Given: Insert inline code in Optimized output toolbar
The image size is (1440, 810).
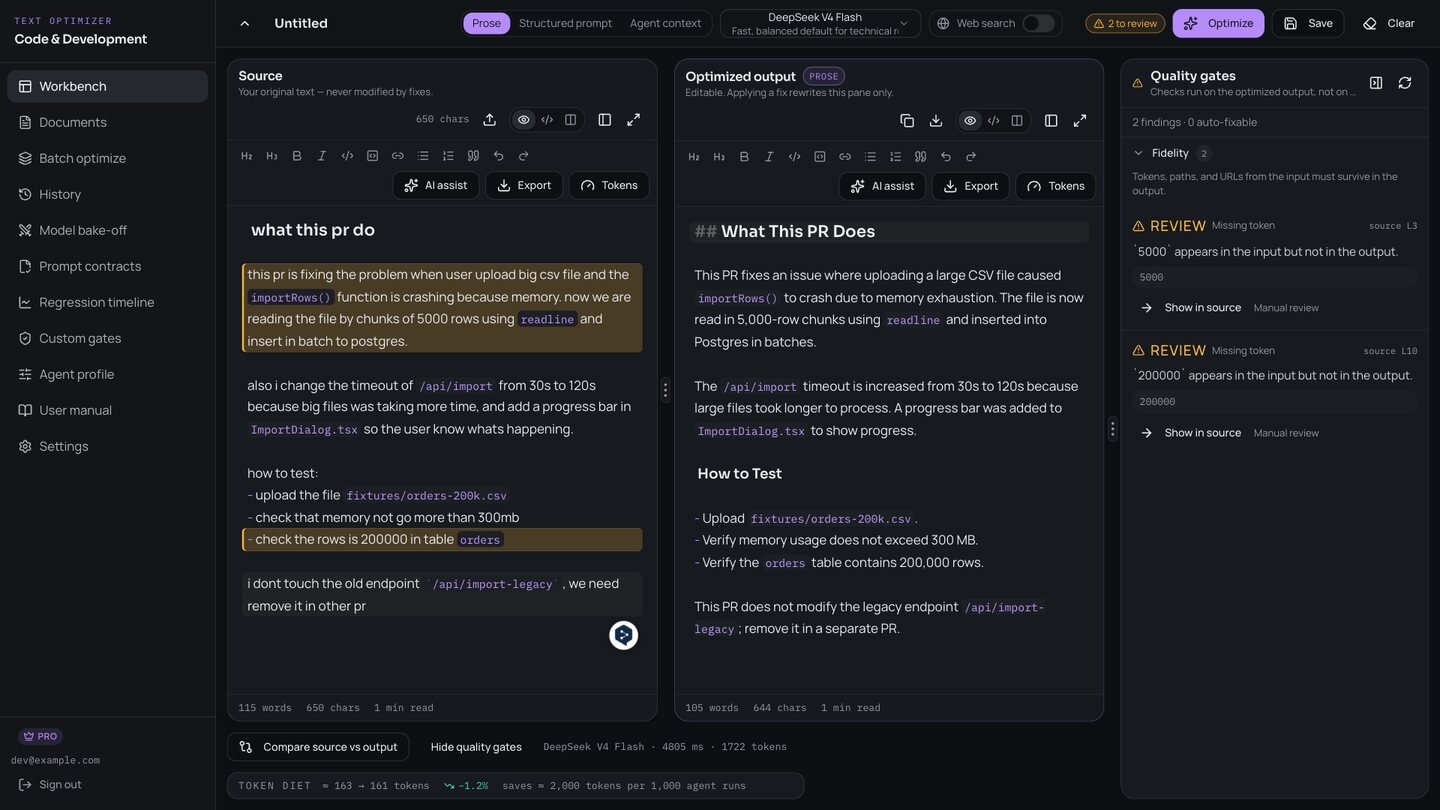Looking at the screenshot, I should point(794,157).
